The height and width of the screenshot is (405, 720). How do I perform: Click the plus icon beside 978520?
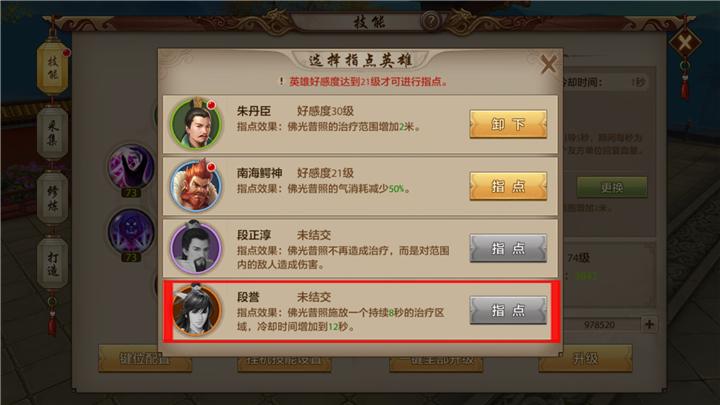pos(649,324)
